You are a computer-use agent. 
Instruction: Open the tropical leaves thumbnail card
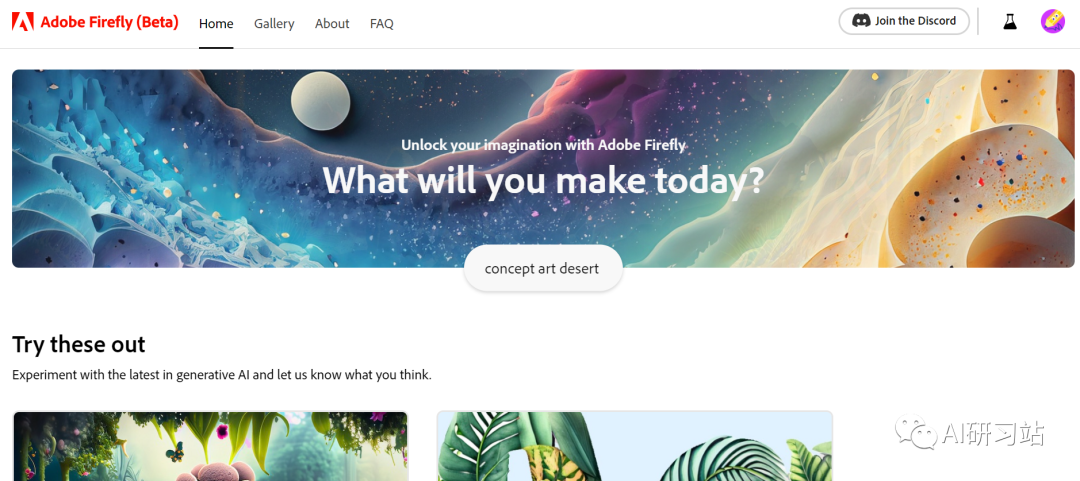pos(634,446)
